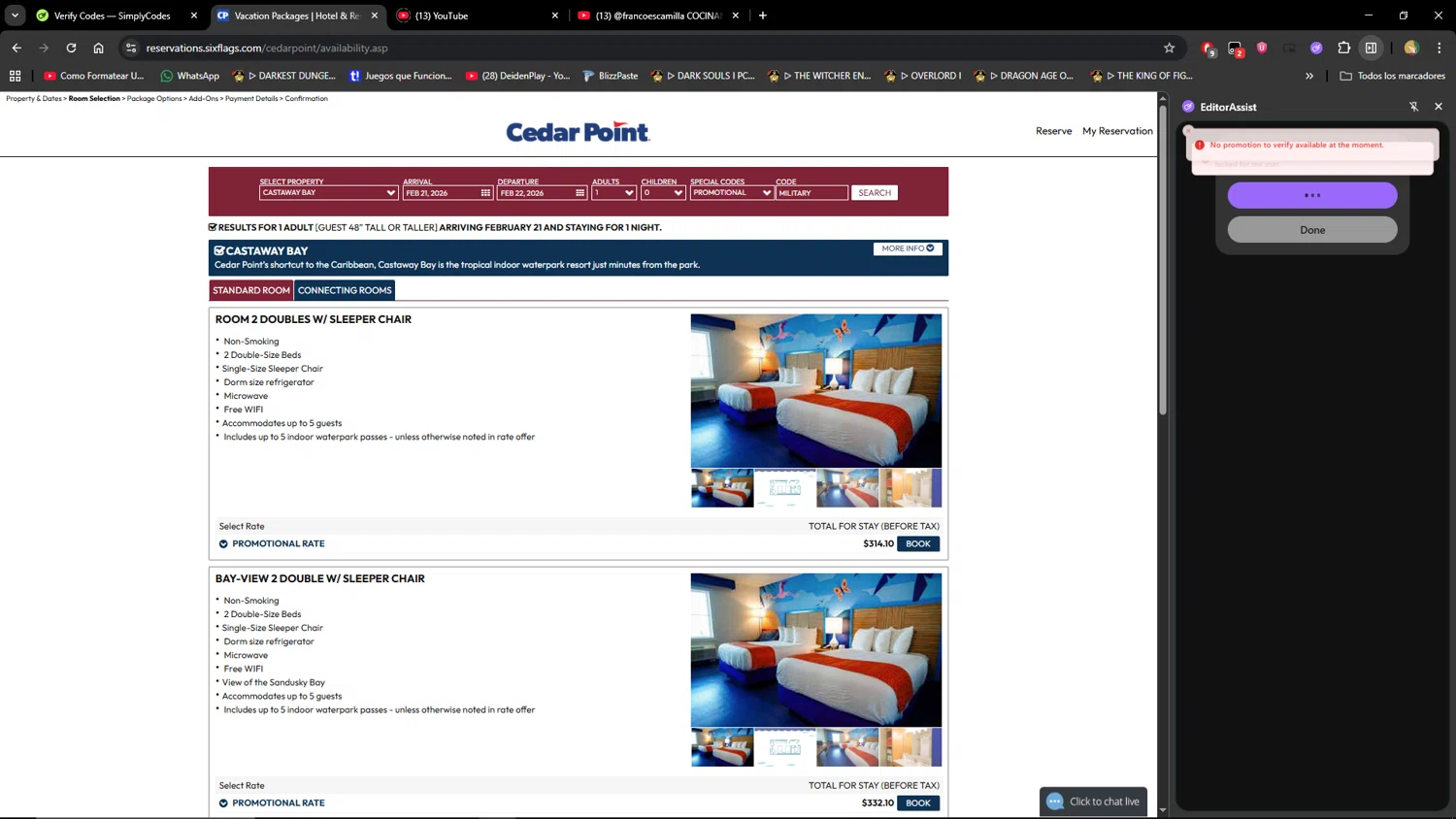
Task: Click Done in EditorAssist panel
Action: point(1312,230)
